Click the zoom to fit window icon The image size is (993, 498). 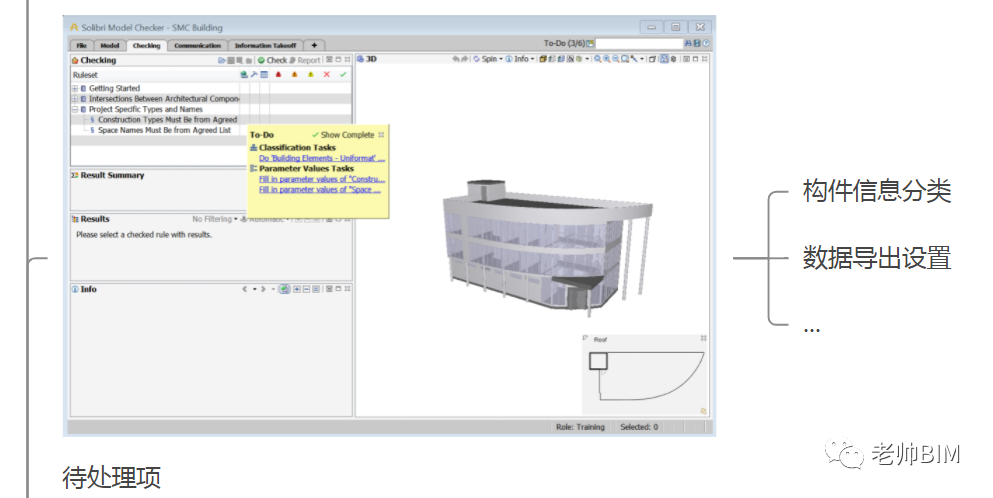(625, 59)
